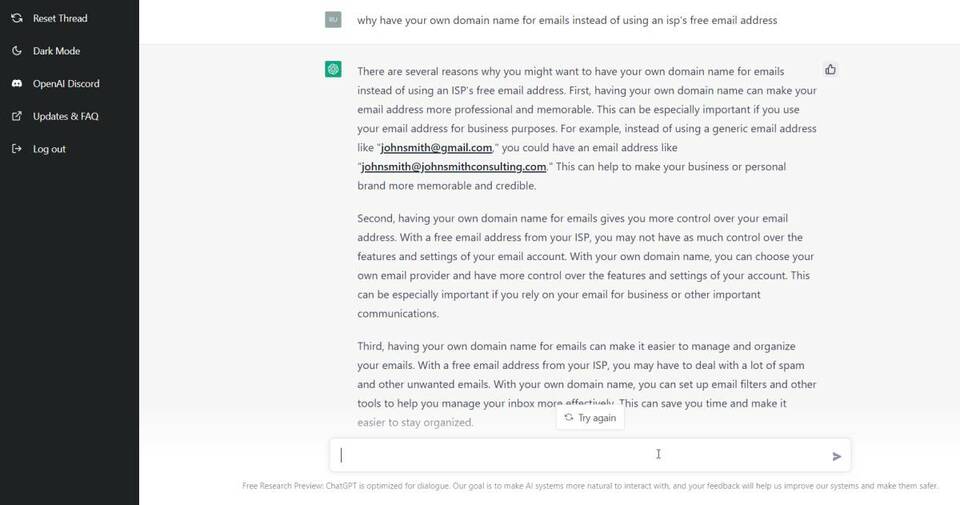This screenshot has height=505, width=960.
Task: Click the ChatGPT logo avatar beside the response
Action: tap(333, 69)
